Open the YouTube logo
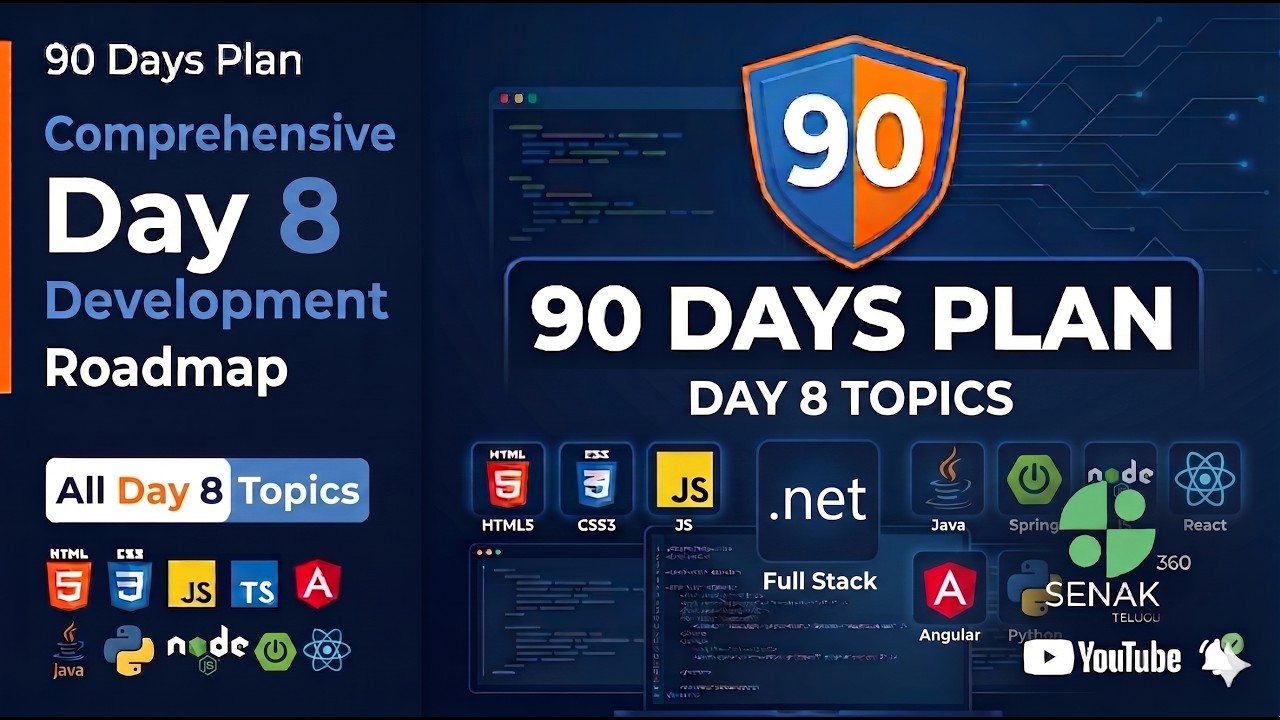Screen dimensions: 1280x720 click(x=1103, y=658)
